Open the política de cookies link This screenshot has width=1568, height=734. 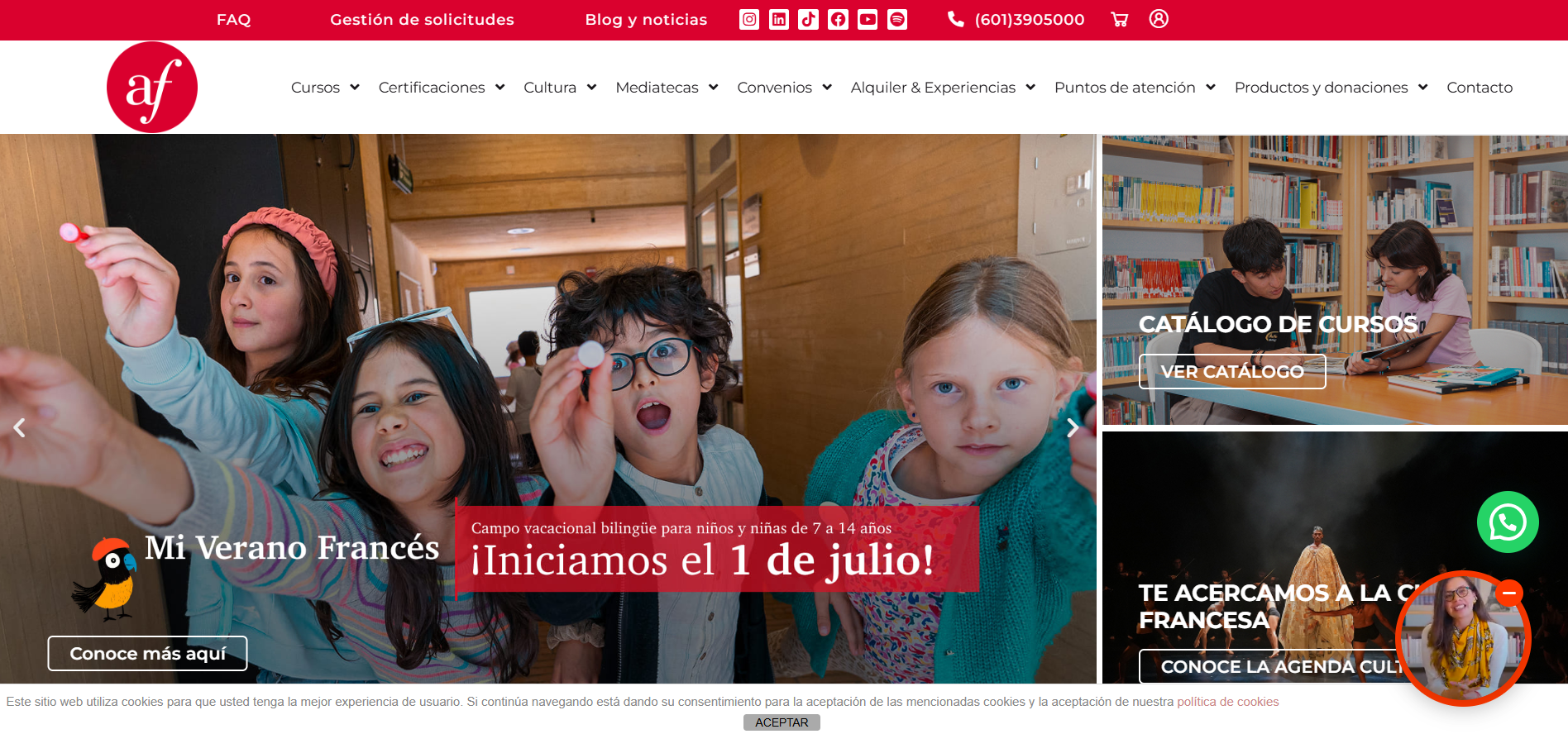click(x=1227, y=702)
